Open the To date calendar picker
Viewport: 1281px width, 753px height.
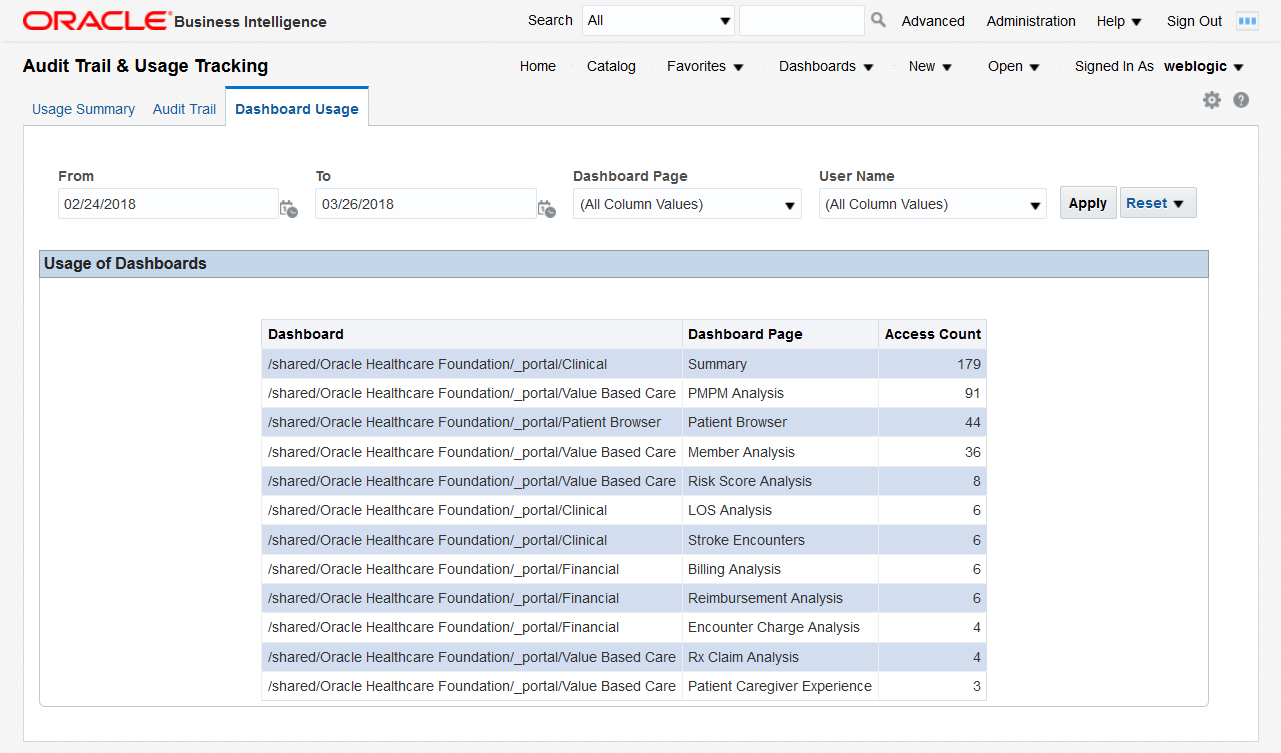546,208
